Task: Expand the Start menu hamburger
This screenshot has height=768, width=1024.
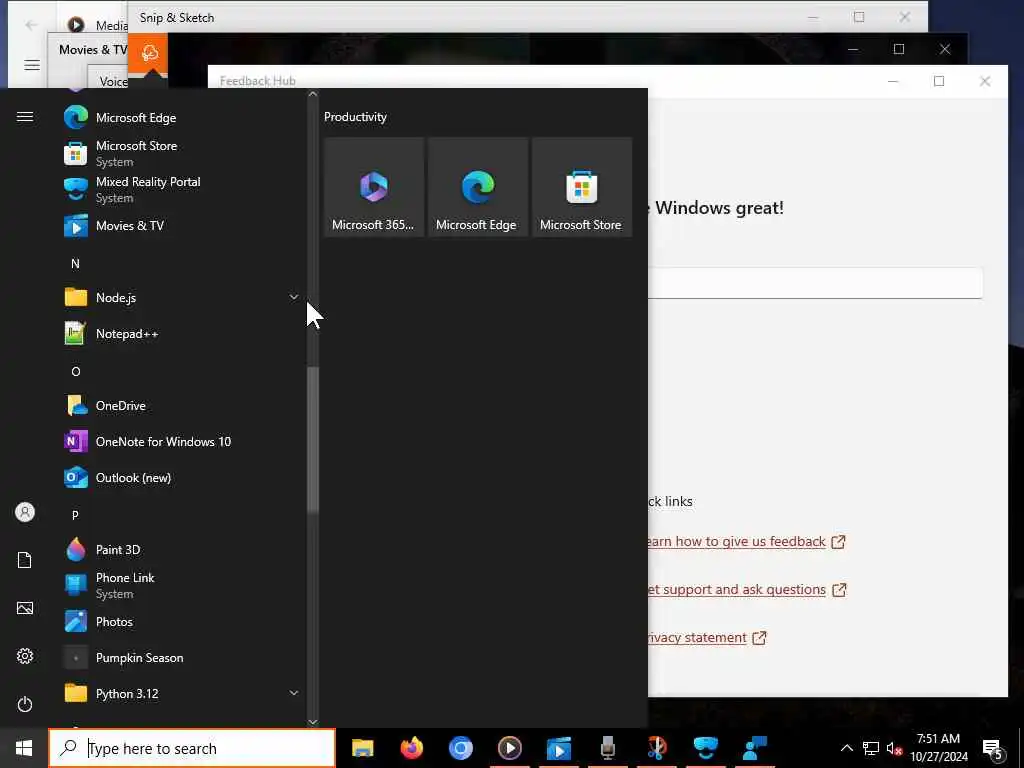Action: pyautogui.click(x=25, y=117)
